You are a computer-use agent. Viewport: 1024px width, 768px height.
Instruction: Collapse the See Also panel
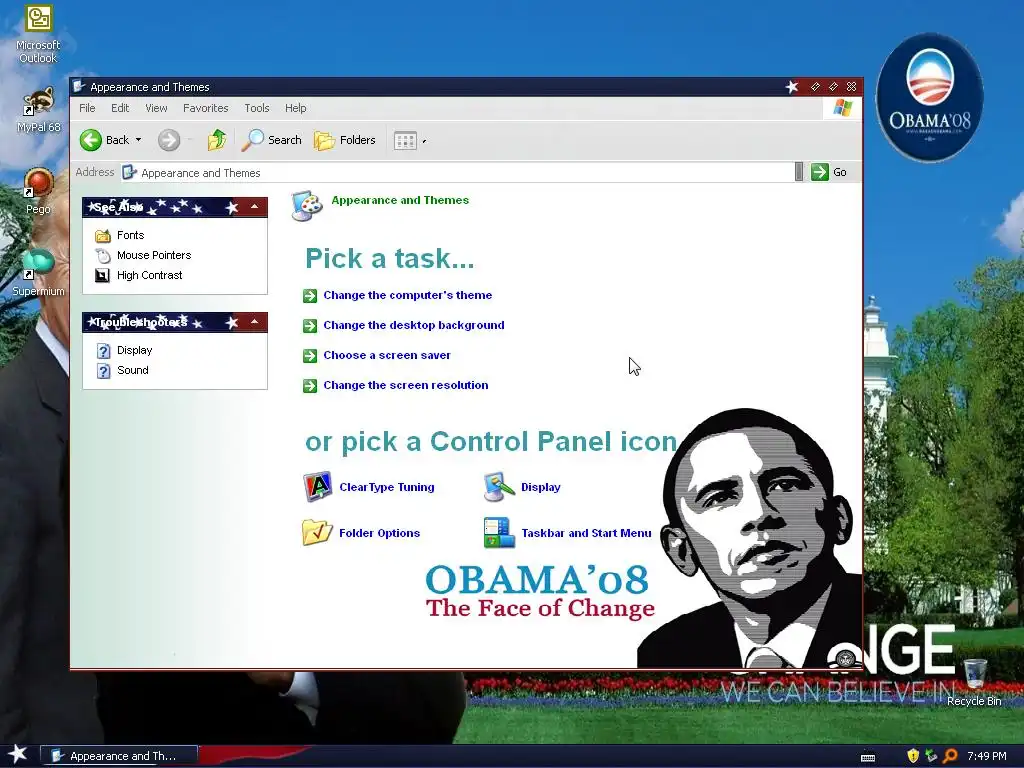(254, 207)
